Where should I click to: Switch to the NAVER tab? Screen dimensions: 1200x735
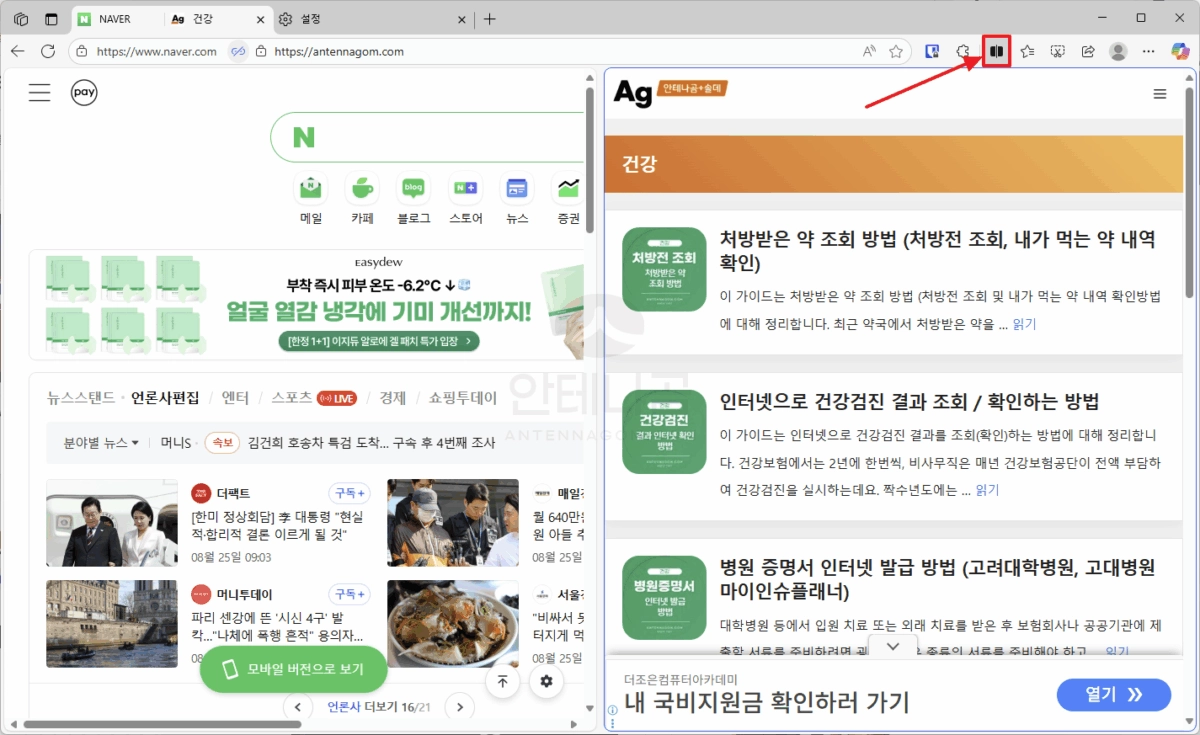pos(117,19)
